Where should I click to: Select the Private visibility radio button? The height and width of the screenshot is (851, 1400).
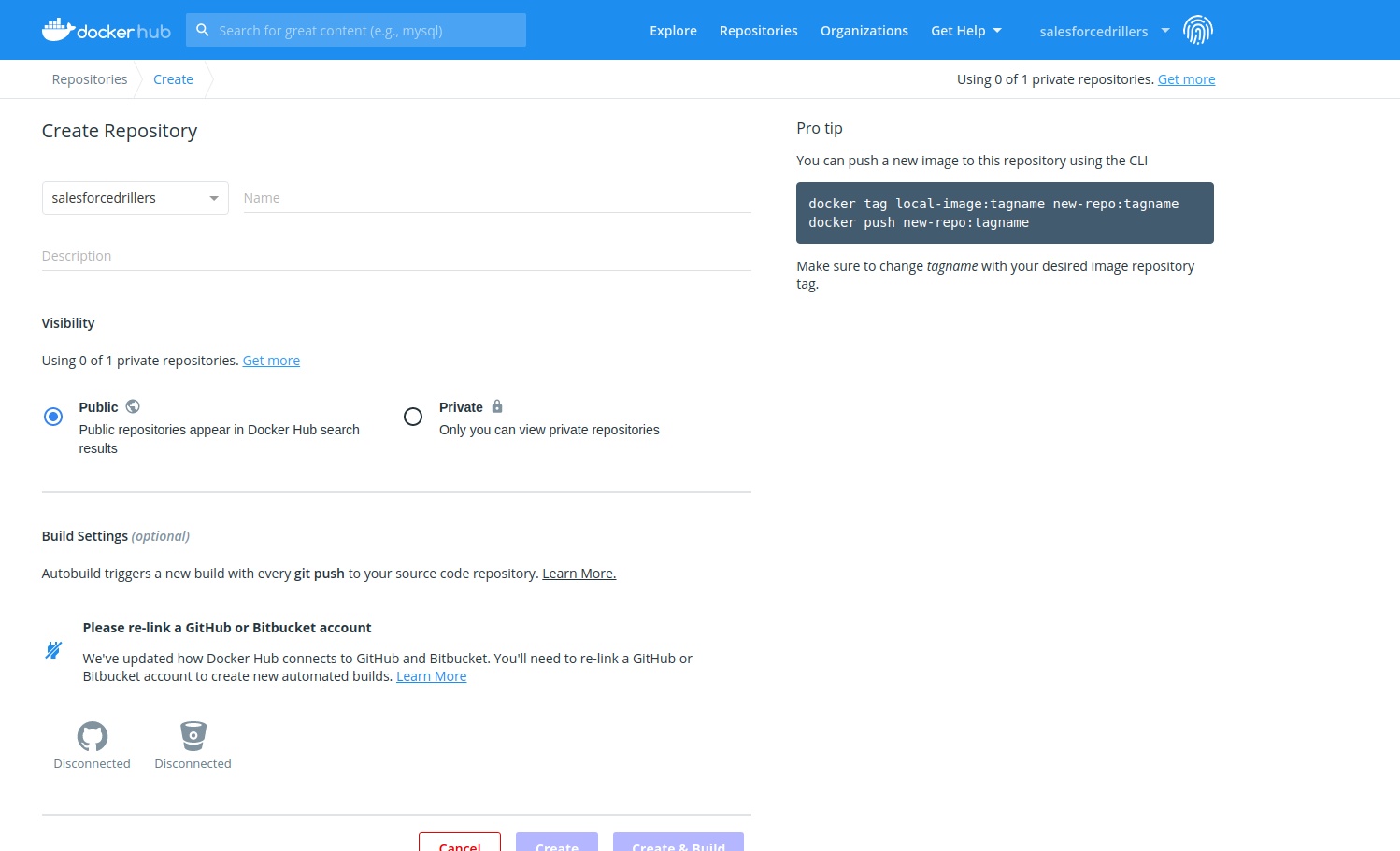click(413, 417)
